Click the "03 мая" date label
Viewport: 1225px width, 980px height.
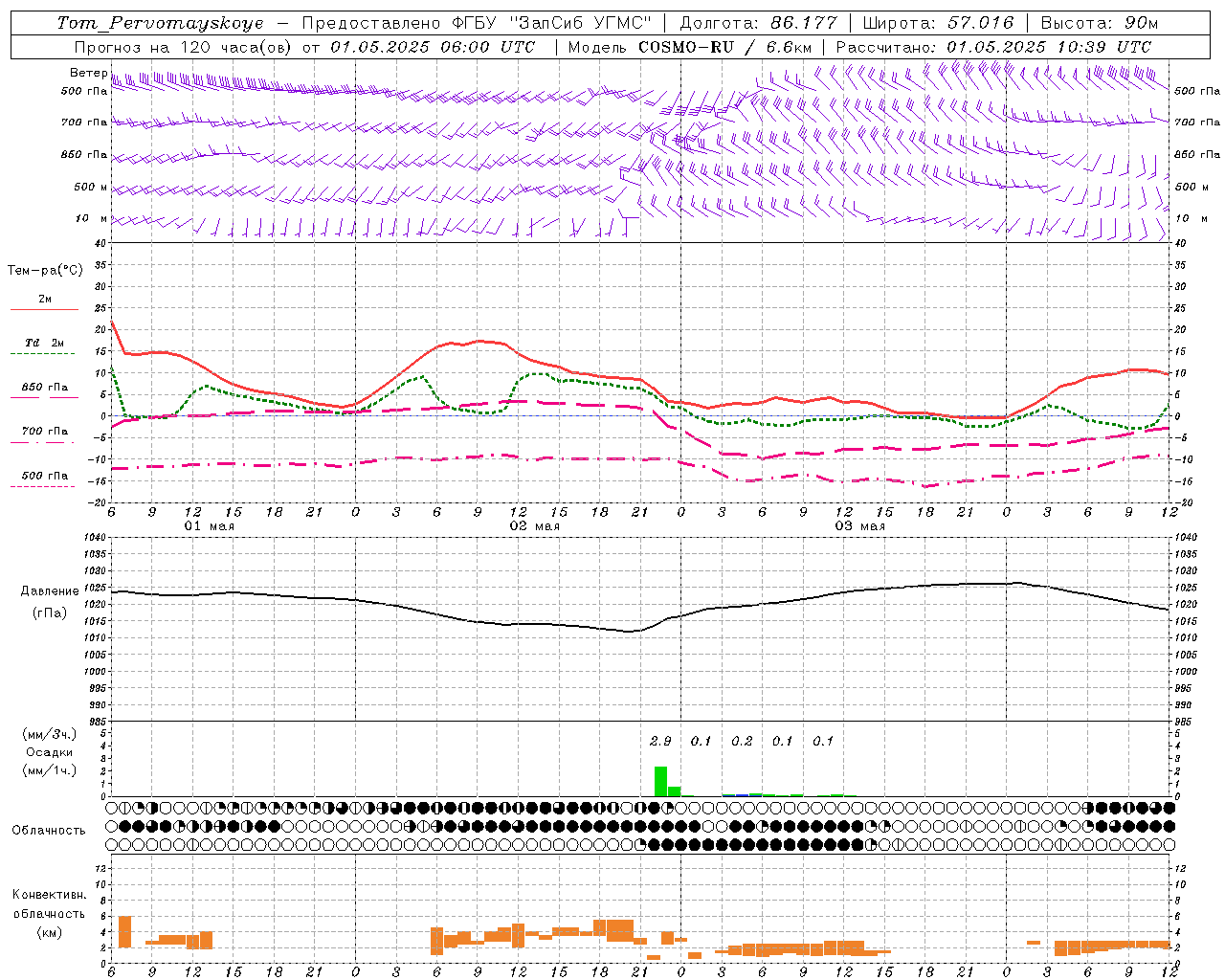(x=860, y=526)
